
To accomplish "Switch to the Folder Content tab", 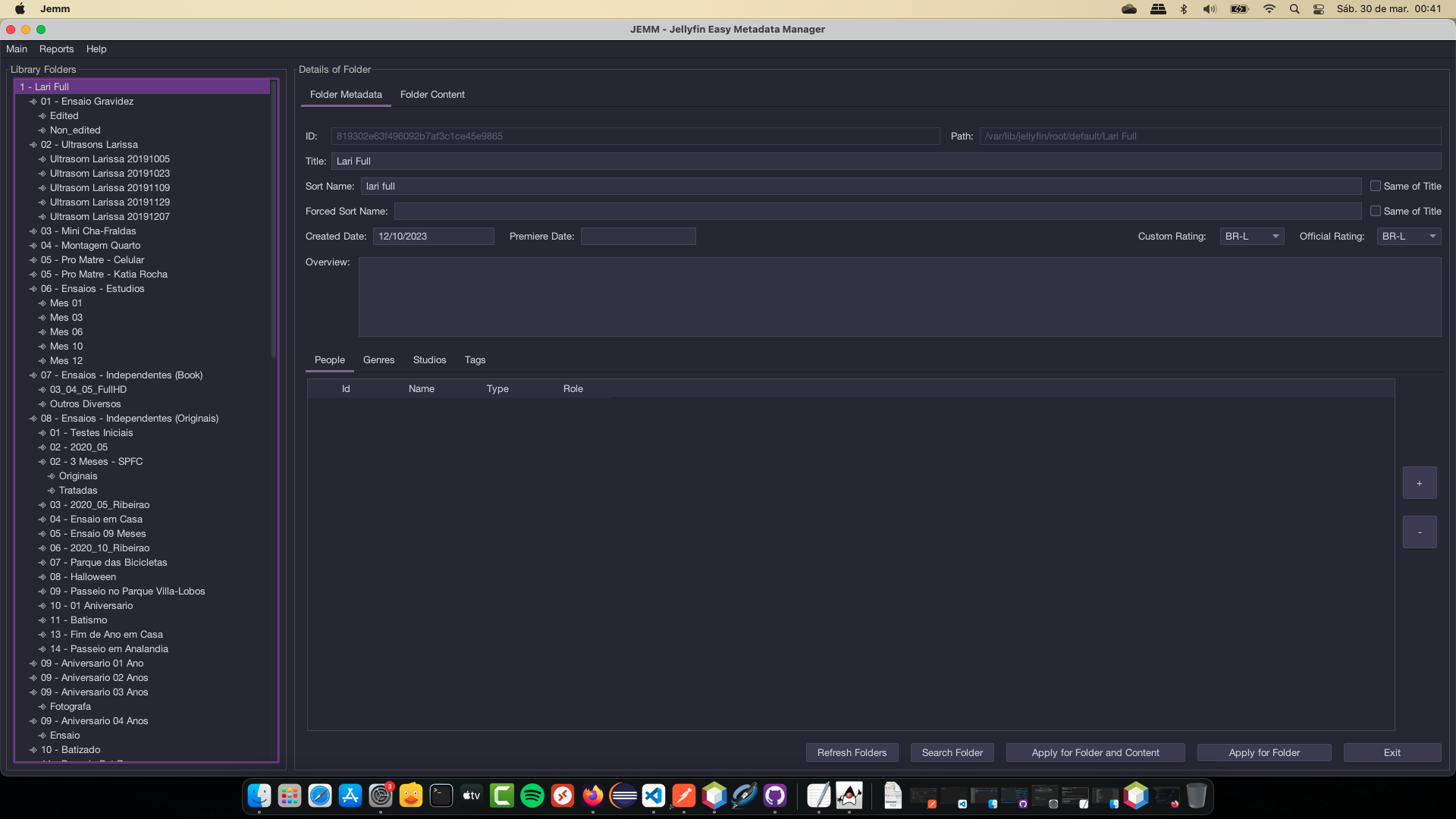I will [x=432, y=95].
